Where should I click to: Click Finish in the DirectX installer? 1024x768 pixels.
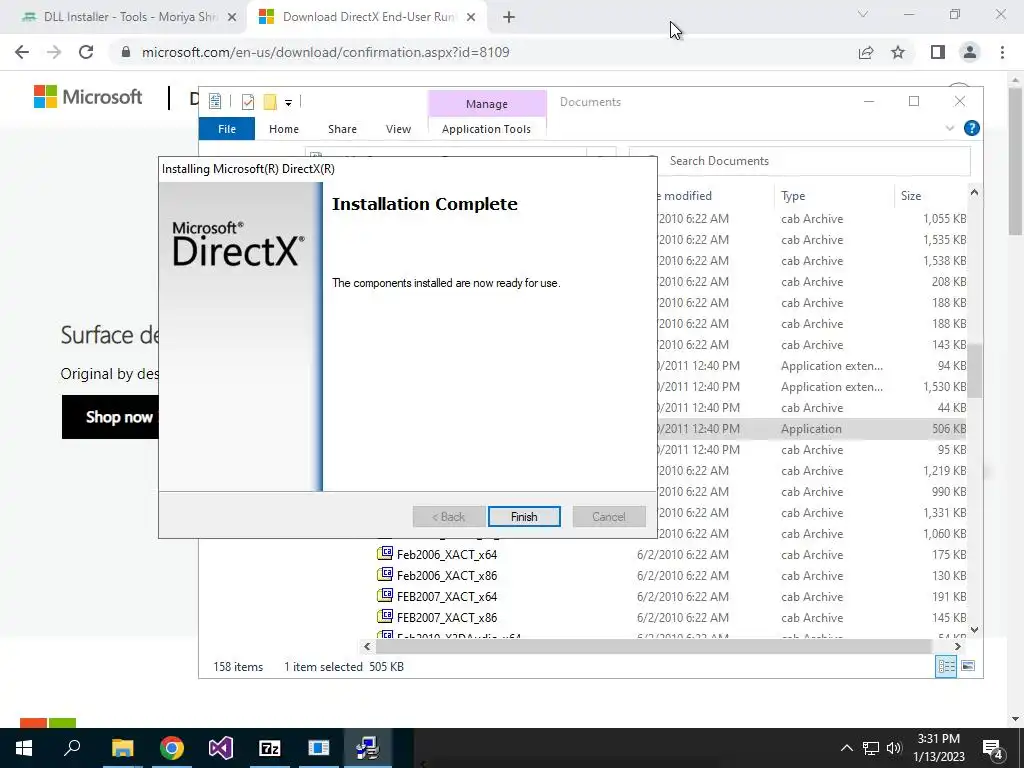pyautogui.click(x=524, y=517)
